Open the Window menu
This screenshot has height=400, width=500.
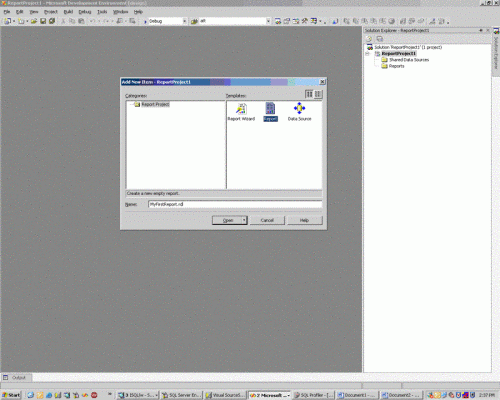click(120, 12)
